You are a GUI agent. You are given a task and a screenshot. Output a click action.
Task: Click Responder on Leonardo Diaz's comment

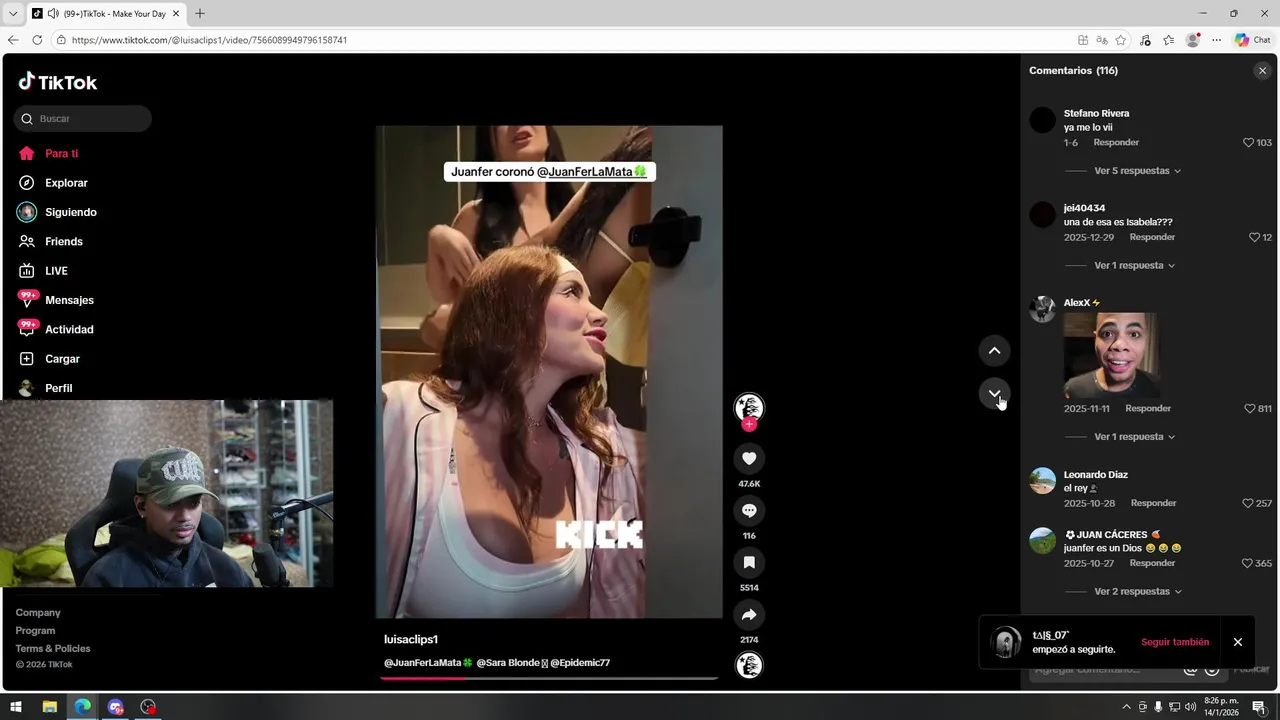click(x=1153, y=503)
